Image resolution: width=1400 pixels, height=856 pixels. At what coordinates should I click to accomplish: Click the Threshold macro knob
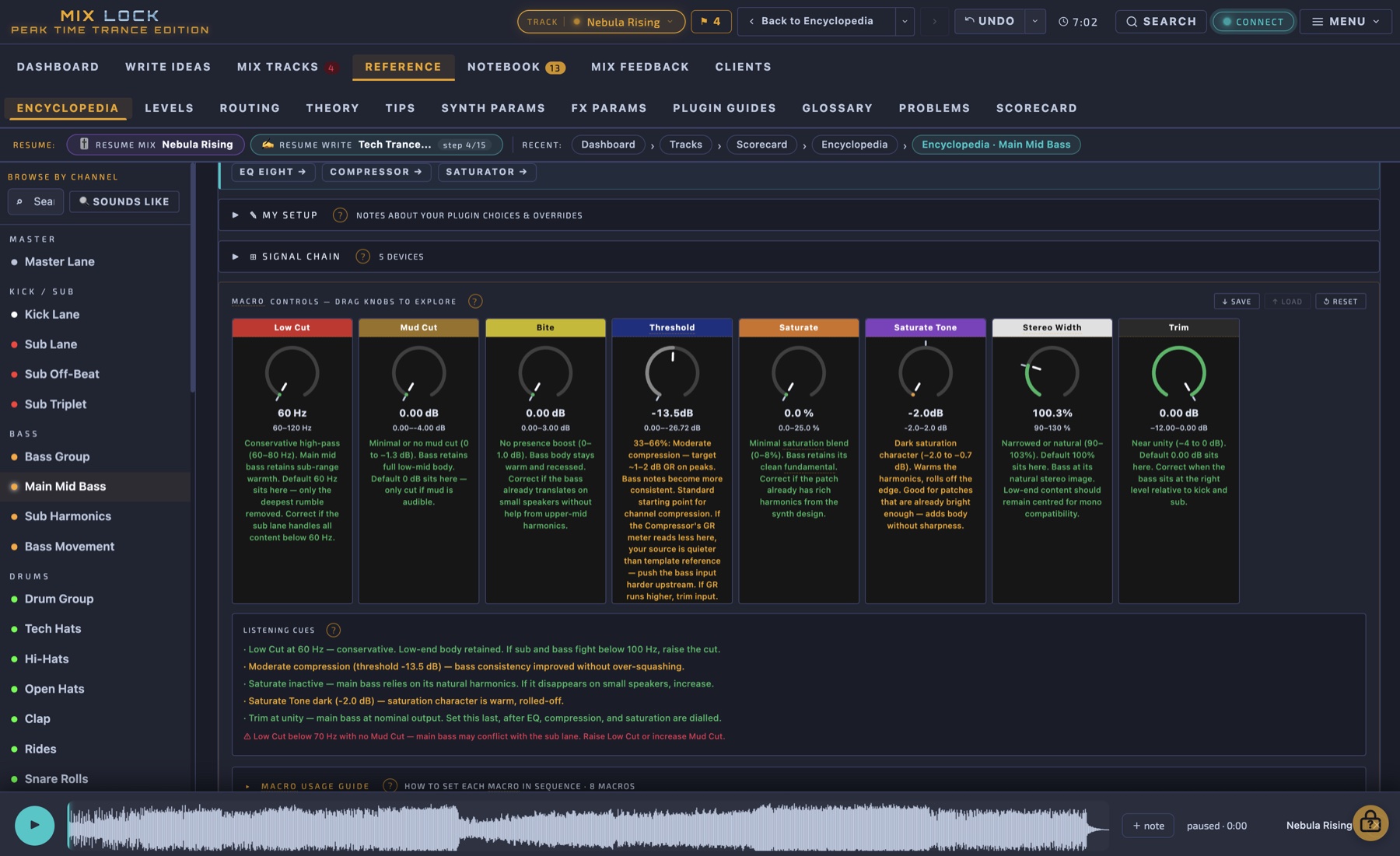pos(672,372)
